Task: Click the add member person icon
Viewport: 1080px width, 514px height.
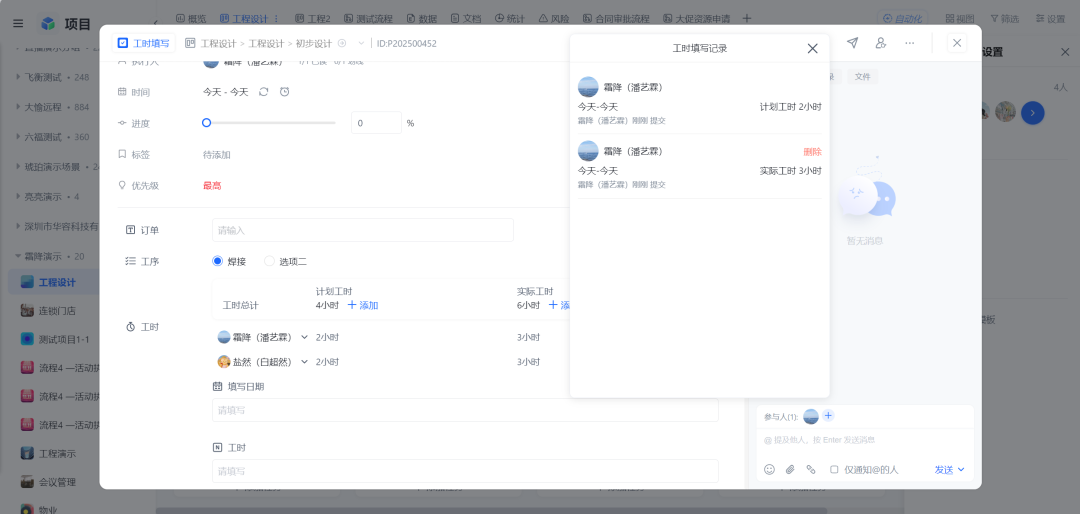Action: pyautogui.click(x=880, y=43)
